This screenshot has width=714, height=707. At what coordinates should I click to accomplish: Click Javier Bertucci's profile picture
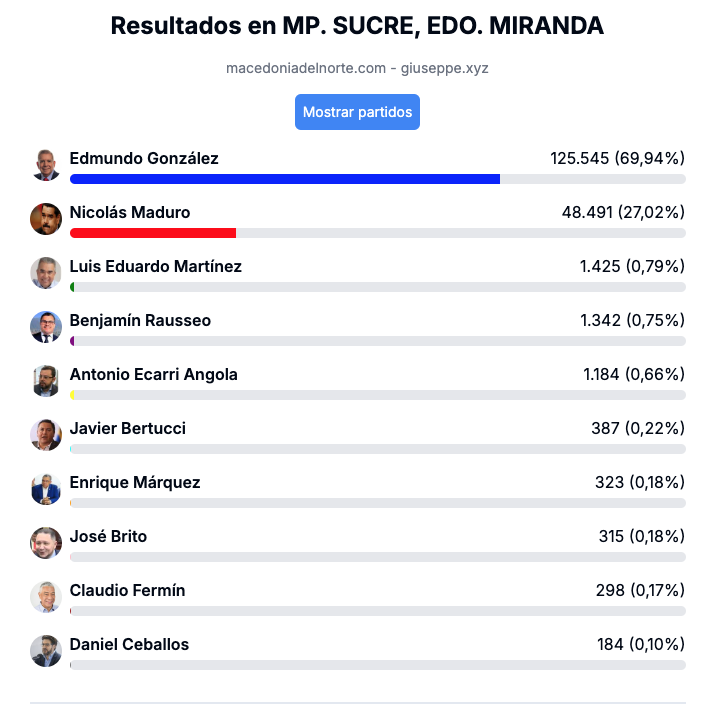tap(46, 435)
